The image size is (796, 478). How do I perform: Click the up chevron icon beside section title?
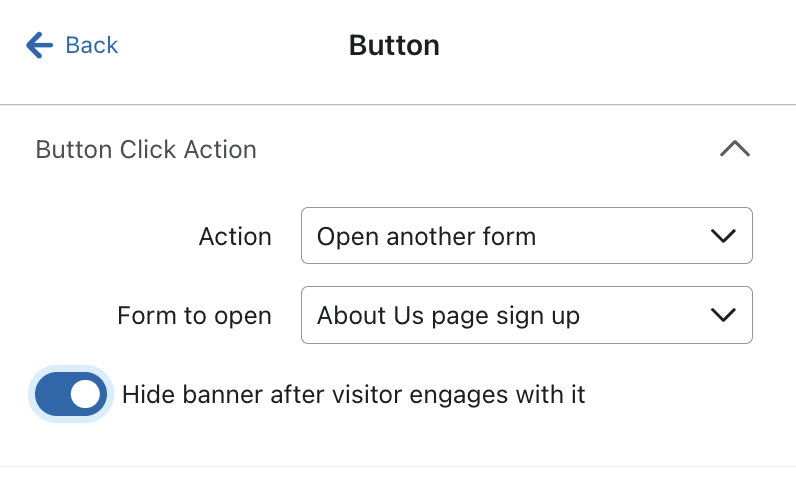[x=734, y=150]
